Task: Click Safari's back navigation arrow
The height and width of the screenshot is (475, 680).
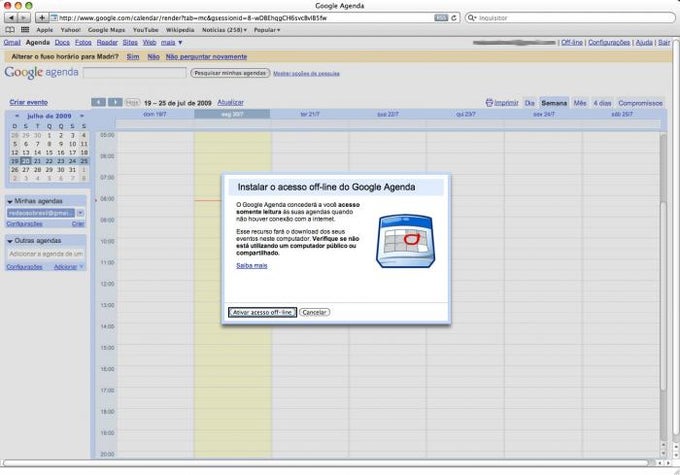Action: coord(11,18)
